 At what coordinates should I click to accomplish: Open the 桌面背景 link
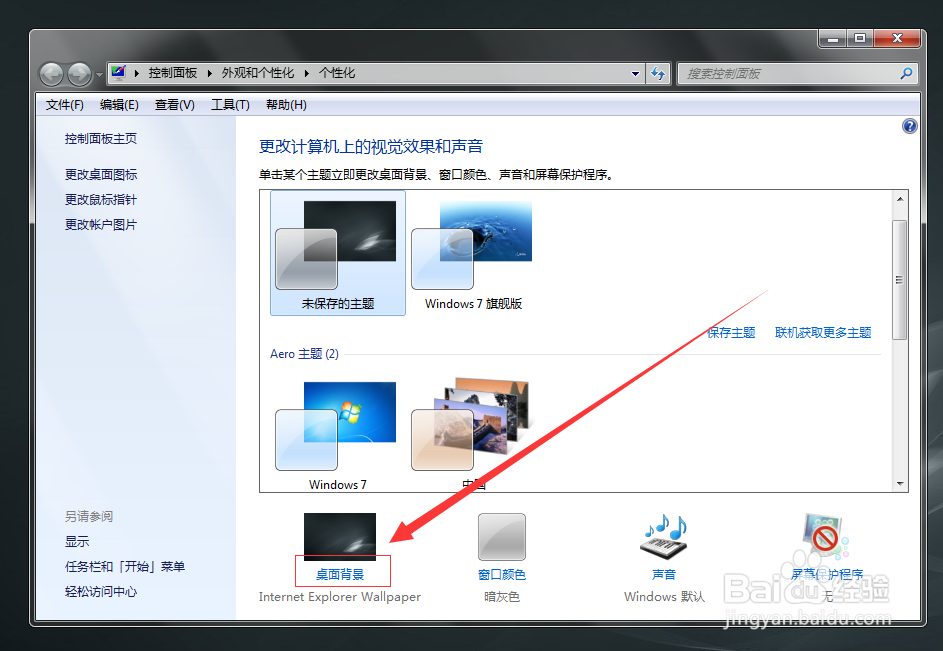pyautogui.click(x=340, y=575)
